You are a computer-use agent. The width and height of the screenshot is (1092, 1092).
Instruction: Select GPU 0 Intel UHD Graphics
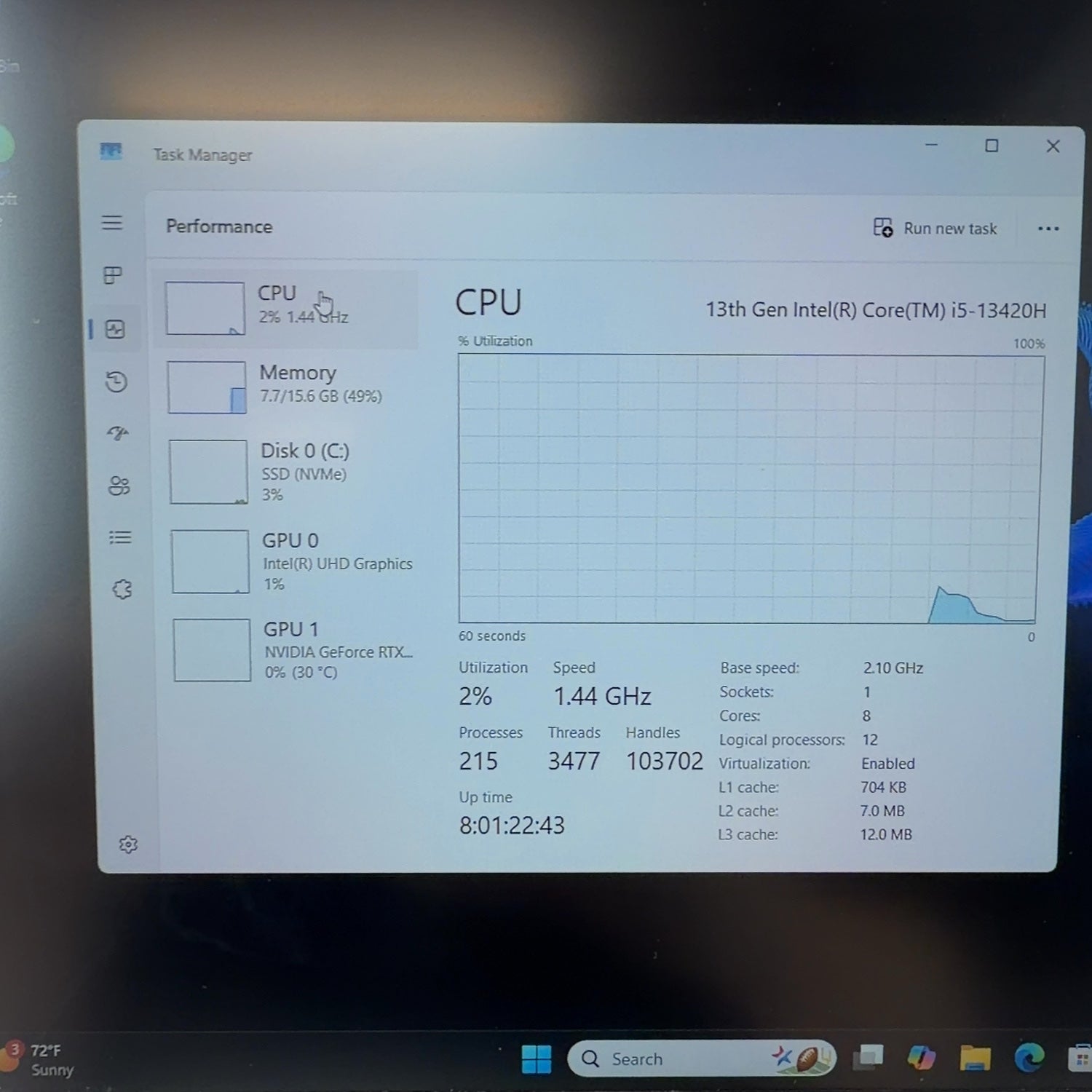291,561
